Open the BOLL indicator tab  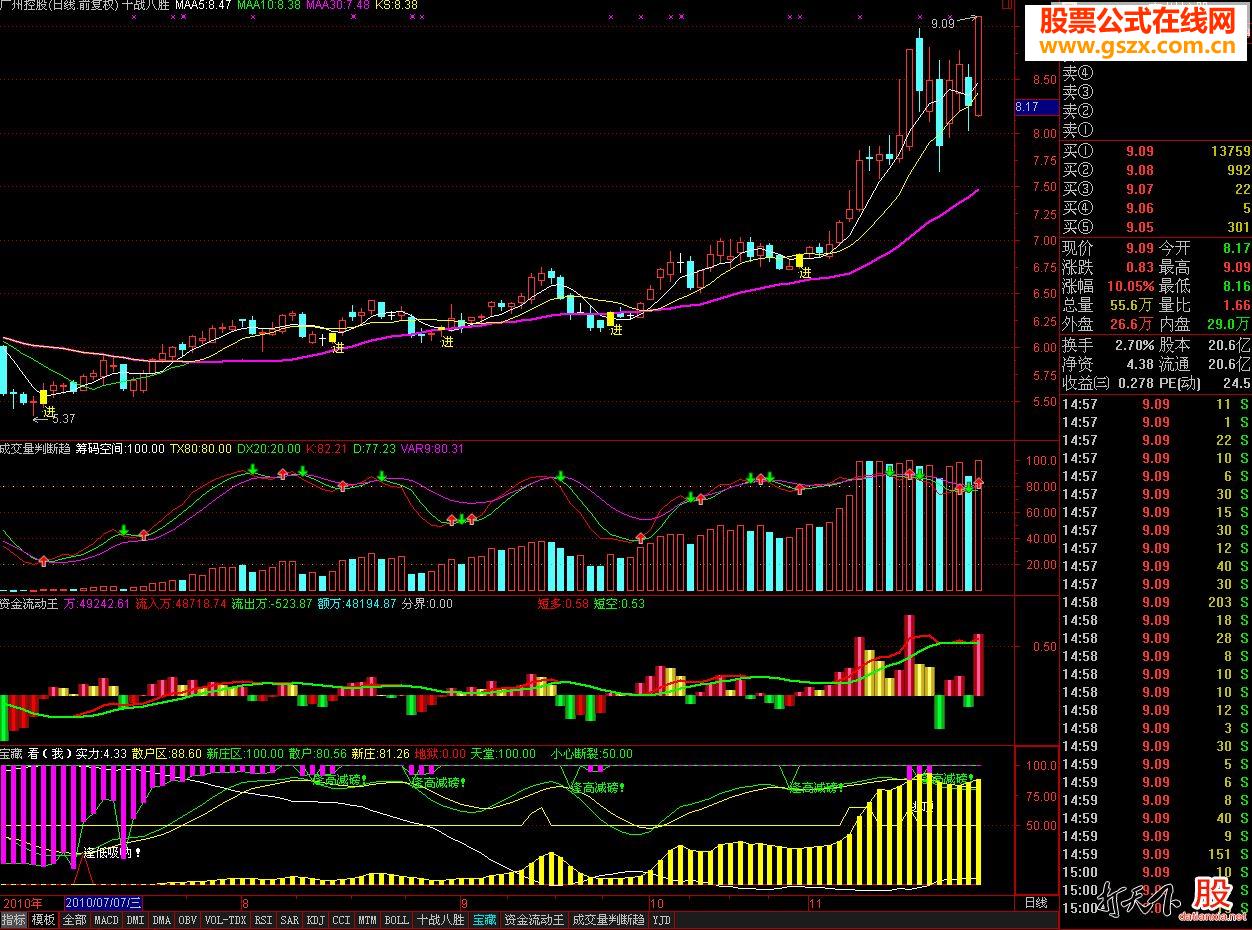[396, 920]
